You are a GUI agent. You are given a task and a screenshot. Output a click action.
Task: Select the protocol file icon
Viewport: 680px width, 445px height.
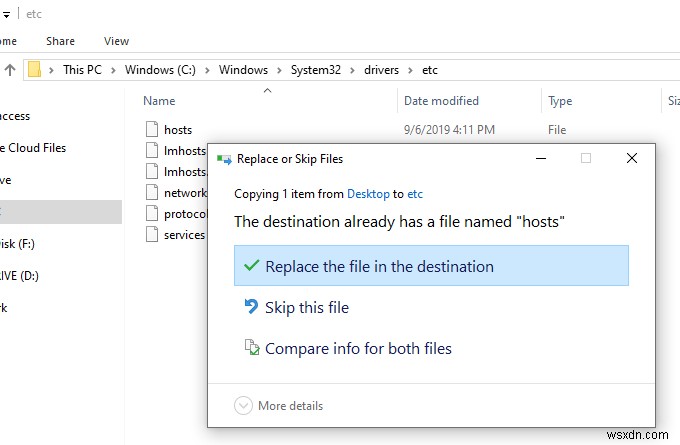[152, 213]
